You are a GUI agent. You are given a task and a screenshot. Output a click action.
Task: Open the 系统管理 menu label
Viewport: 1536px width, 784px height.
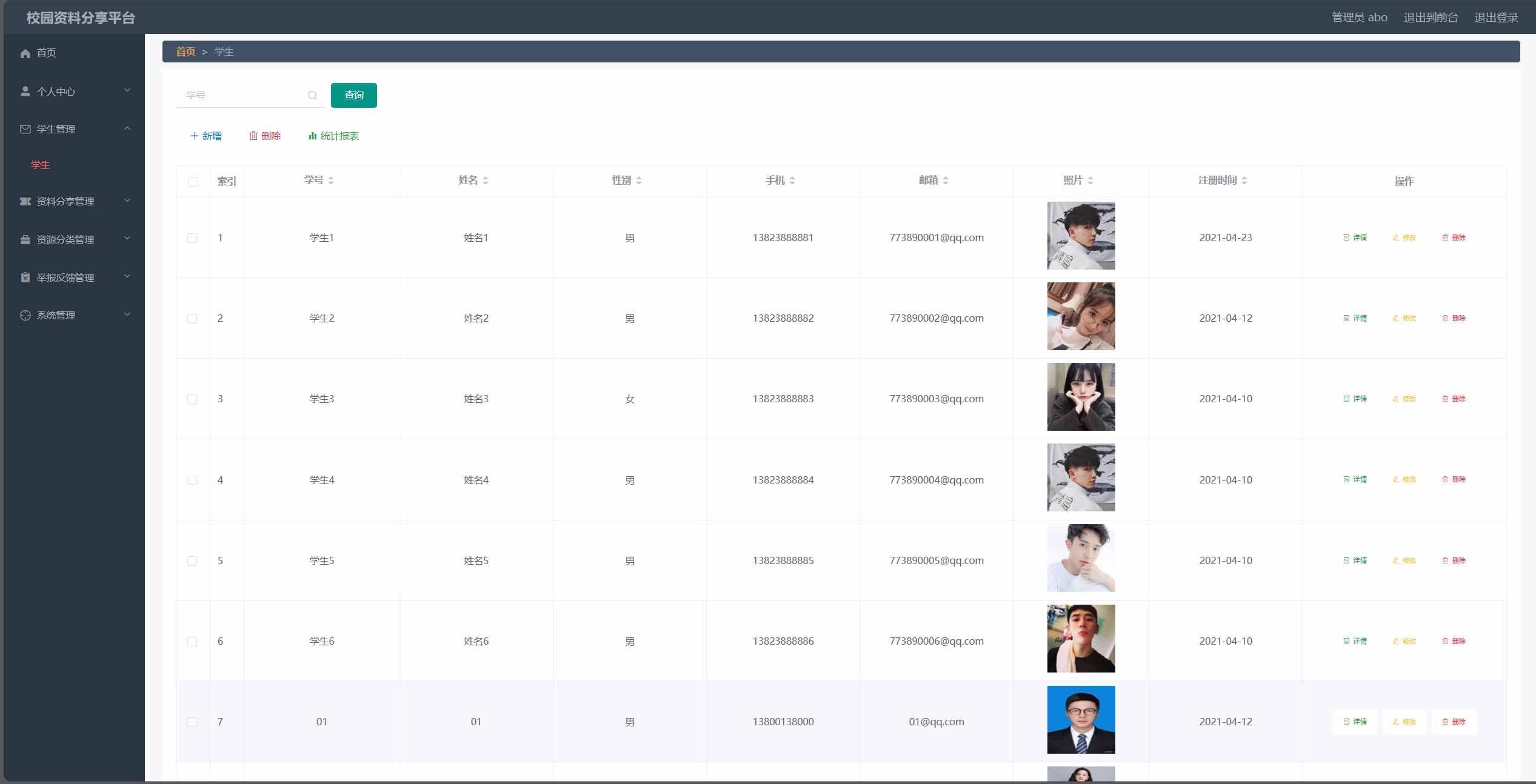[x=56, y=315]
